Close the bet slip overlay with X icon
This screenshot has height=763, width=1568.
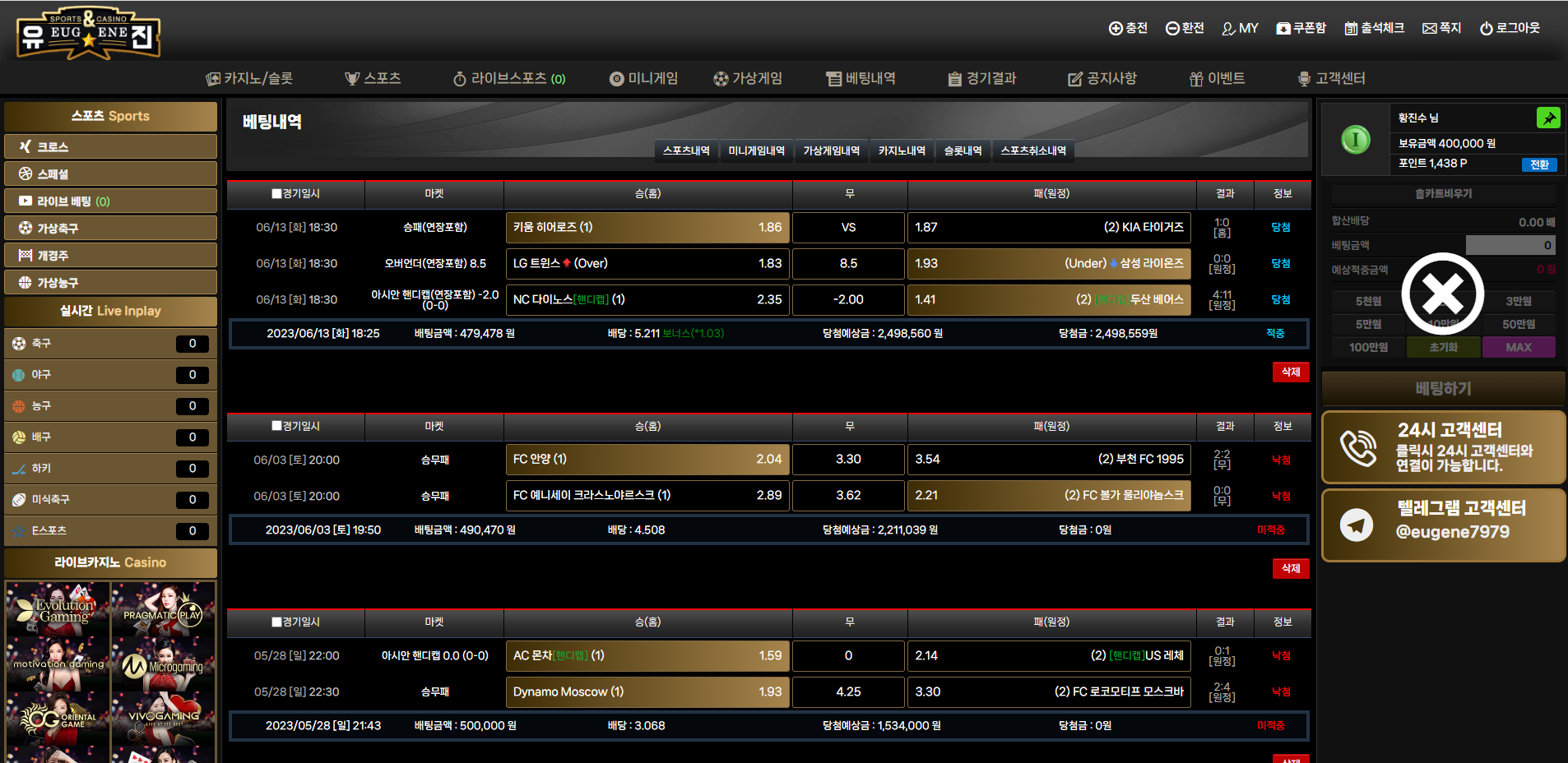pos(1442,294)
